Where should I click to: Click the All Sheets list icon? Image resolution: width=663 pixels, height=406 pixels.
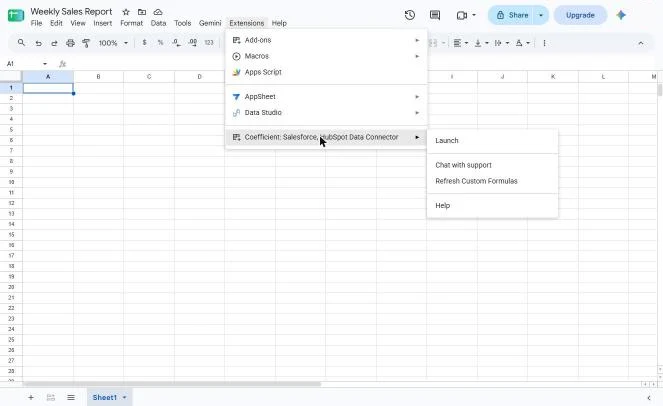point(71,398)
